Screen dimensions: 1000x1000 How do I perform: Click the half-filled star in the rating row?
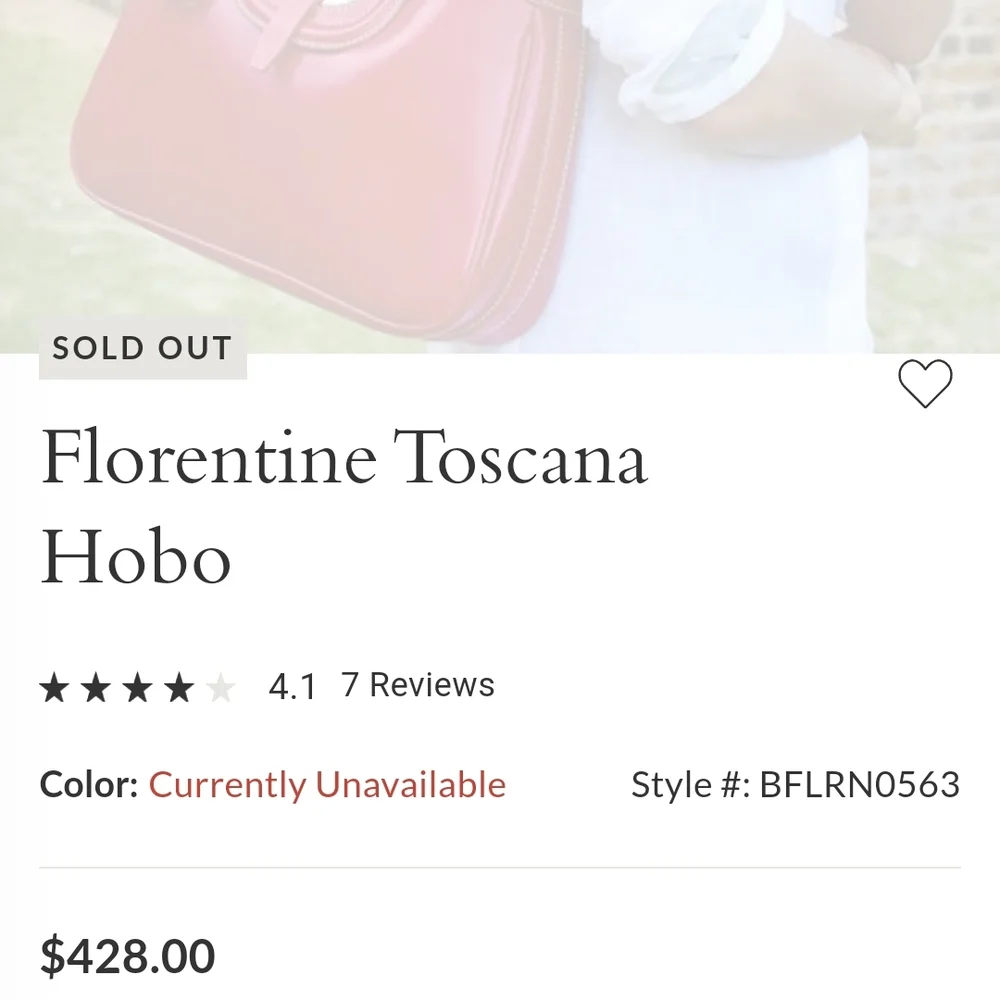coord(221,686)
